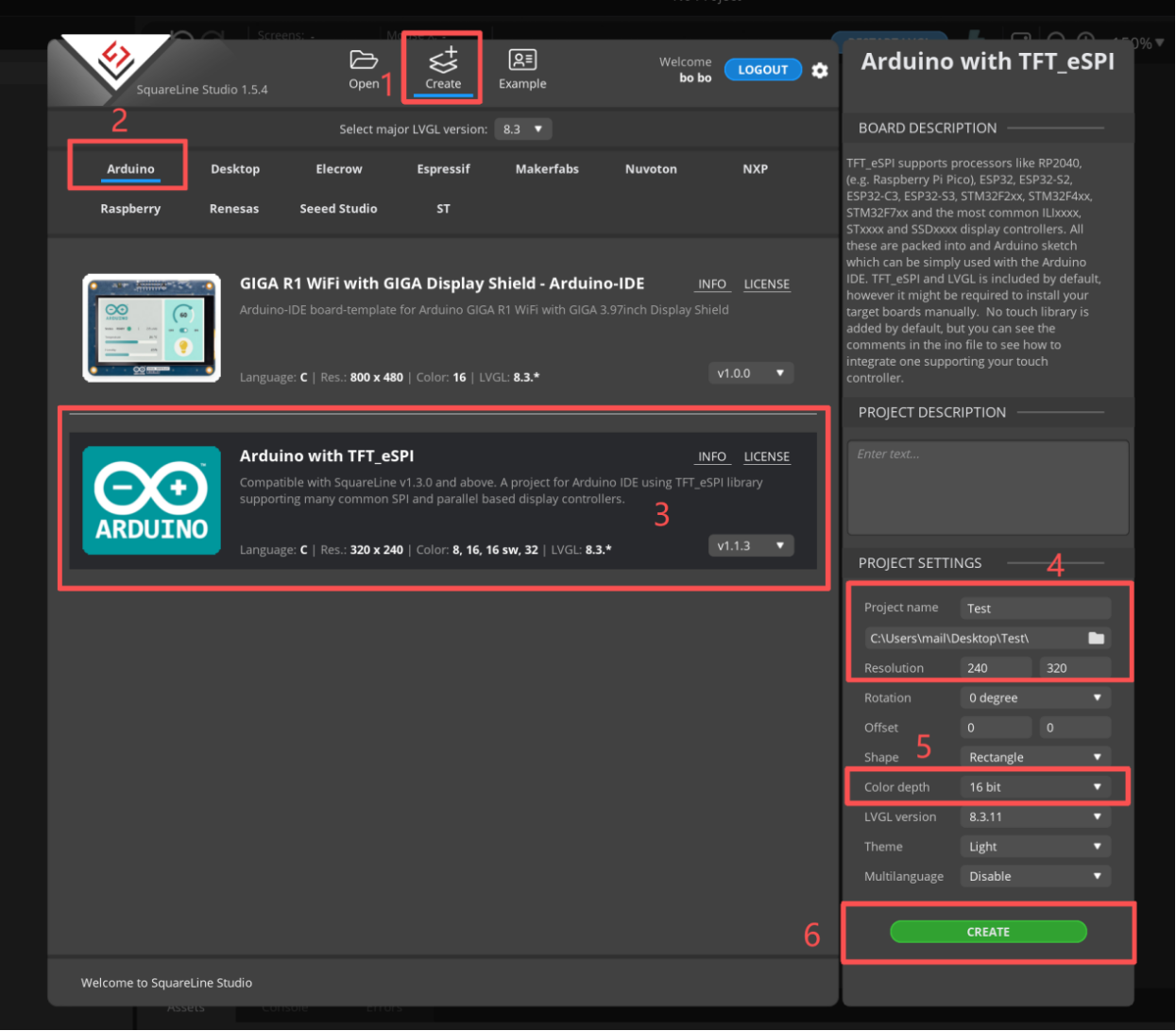The width and height of the screenshot is (1176, 1031).
Task: Click the GIGA R1 WiFi board thumbnail
Action: pos(151,328)
